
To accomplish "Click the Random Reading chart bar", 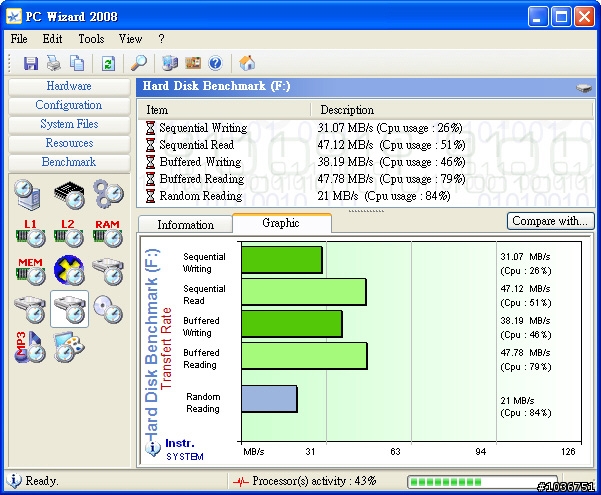I will (x=269, y=399).
